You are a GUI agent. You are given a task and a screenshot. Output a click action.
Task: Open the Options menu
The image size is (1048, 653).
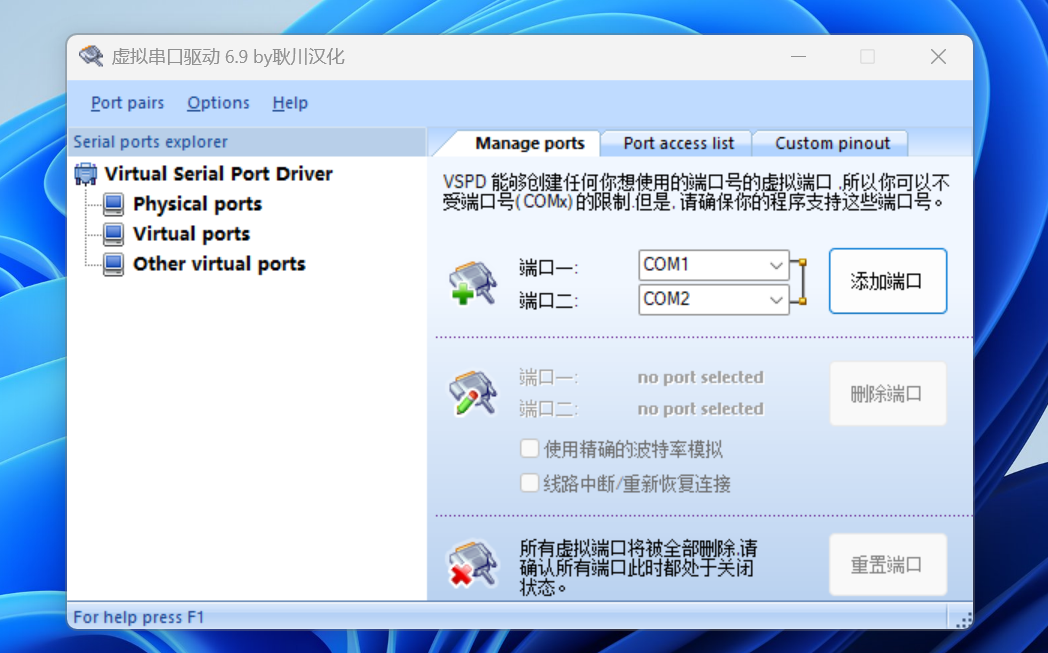pos(218,103)
